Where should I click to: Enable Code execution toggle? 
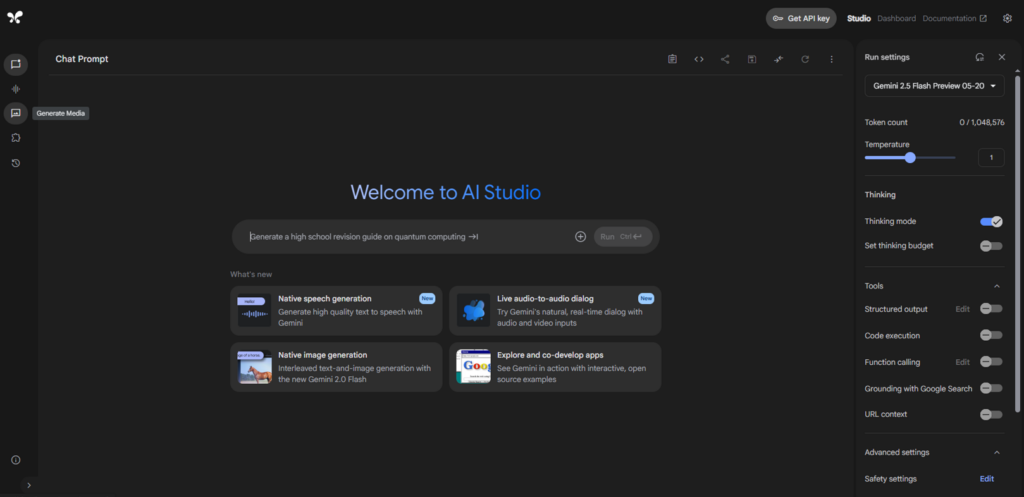coord(991,335)
